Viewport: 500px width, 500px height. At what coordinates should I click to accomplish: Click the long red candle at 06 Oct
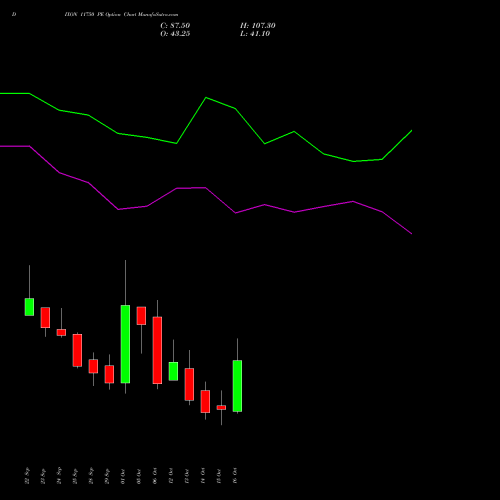(157, 350)
